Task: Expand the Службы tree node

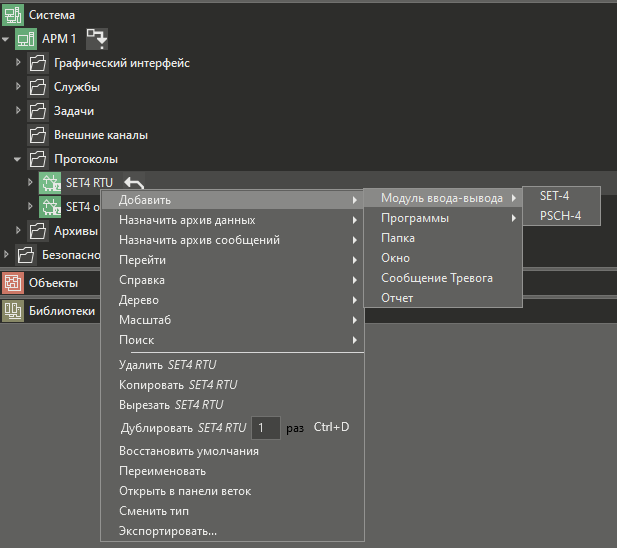Action: pos(18,87)
